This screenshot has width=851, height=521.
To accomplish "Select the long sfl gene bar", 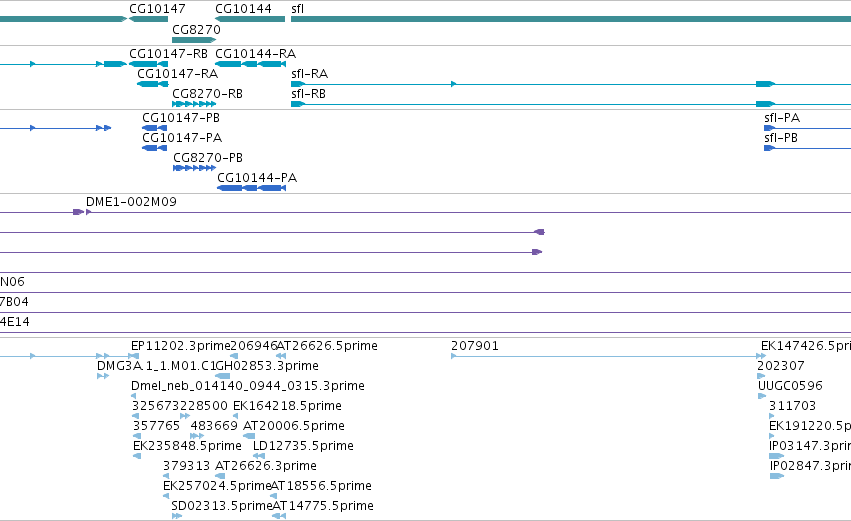I will [571, 19].
